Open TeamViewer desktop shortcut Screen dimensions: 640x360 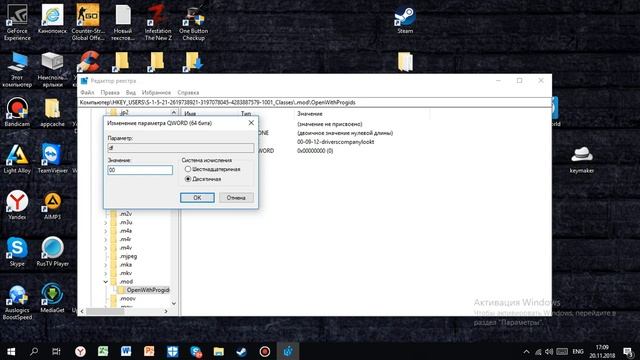(x=52, y=158)
